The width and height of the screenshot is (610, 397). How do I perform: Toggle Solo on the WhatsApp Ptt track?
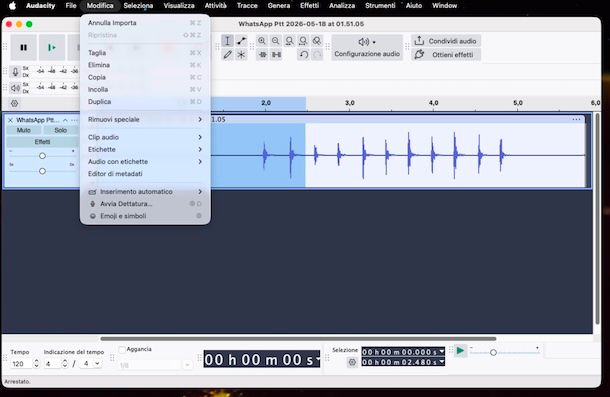60,130
